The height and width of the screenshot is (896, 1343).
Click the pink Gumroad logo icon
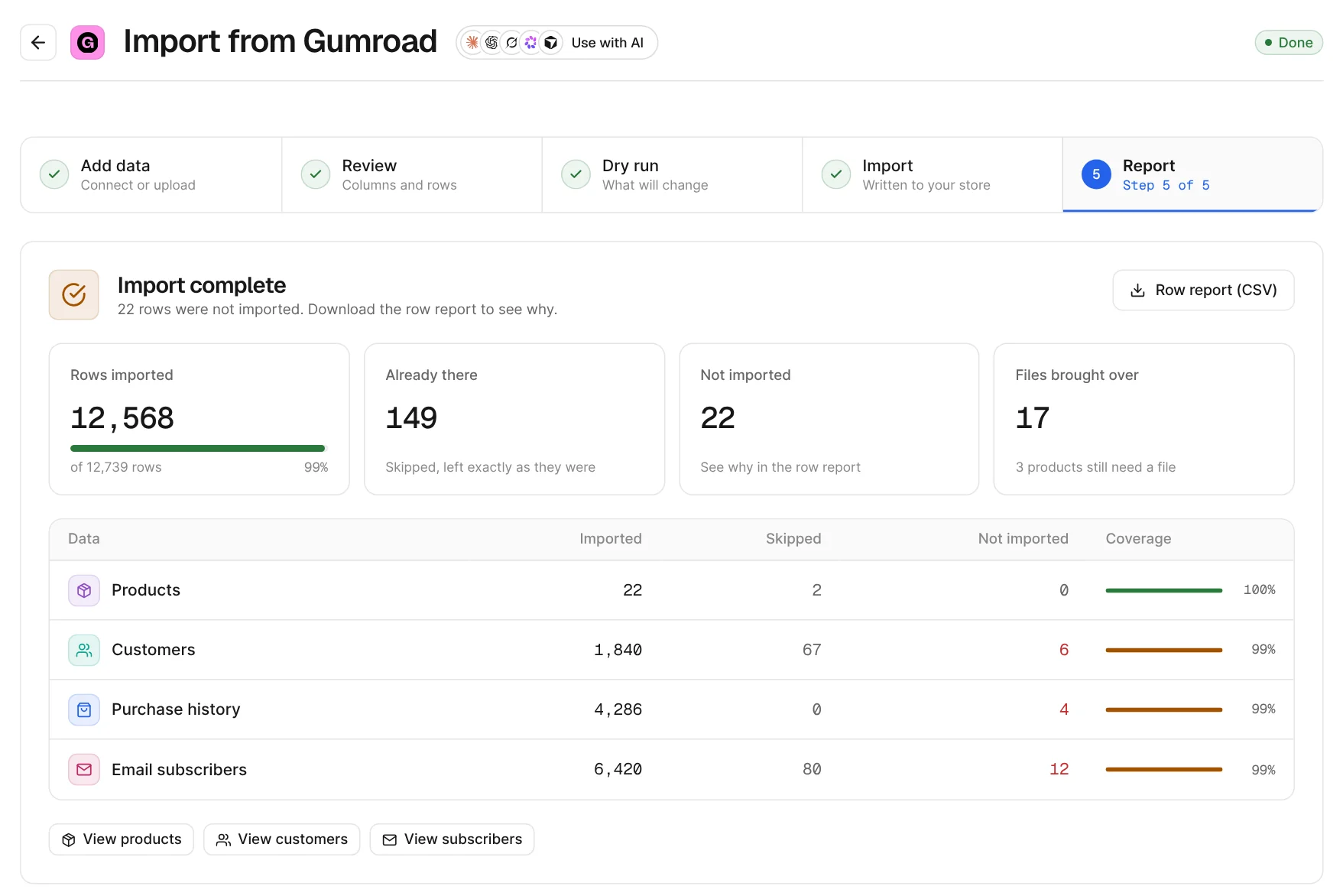[x=87, y=43]
